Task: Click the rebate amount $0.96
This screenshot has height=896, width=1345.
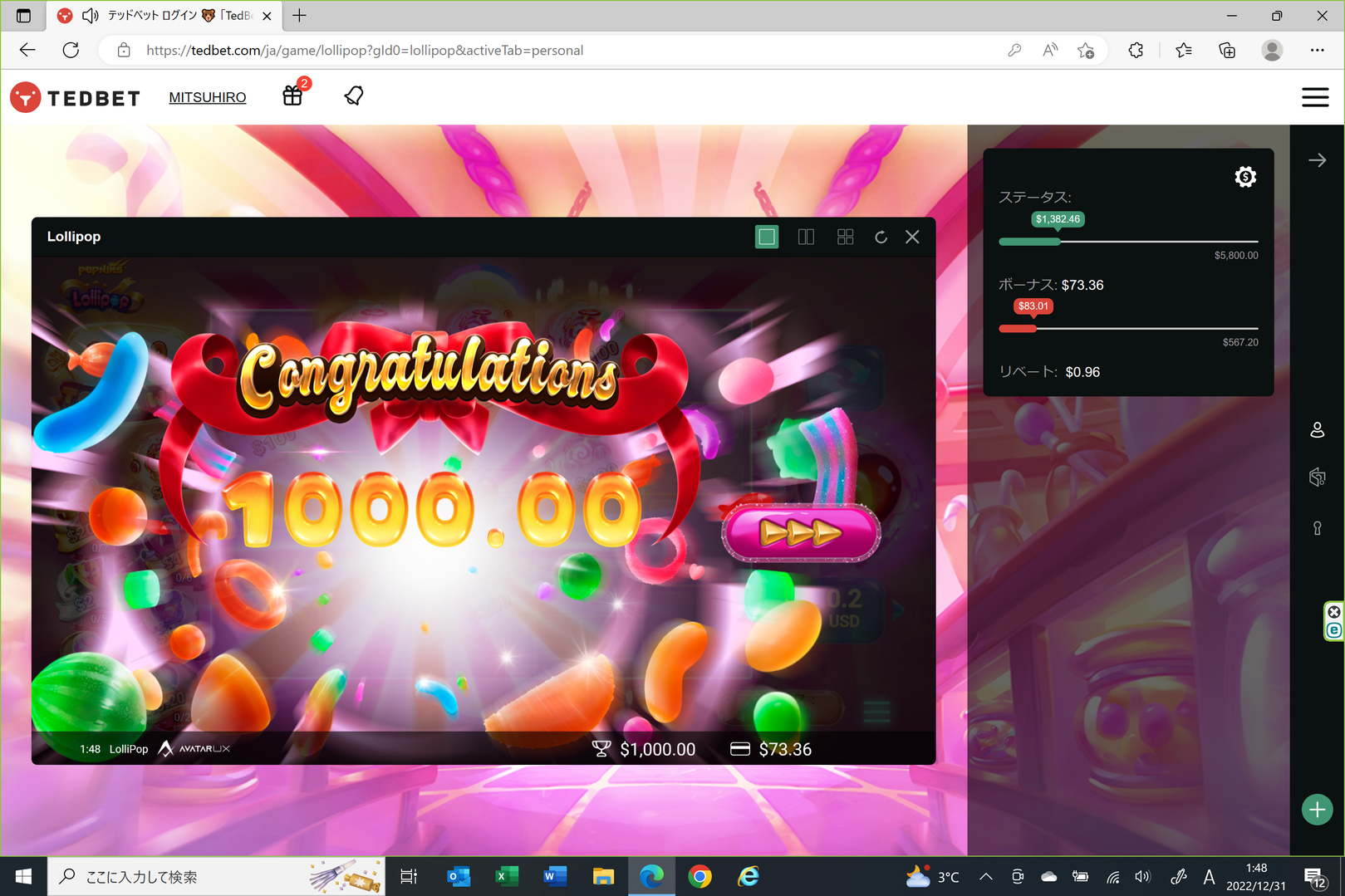Action: pos(1082,372)
